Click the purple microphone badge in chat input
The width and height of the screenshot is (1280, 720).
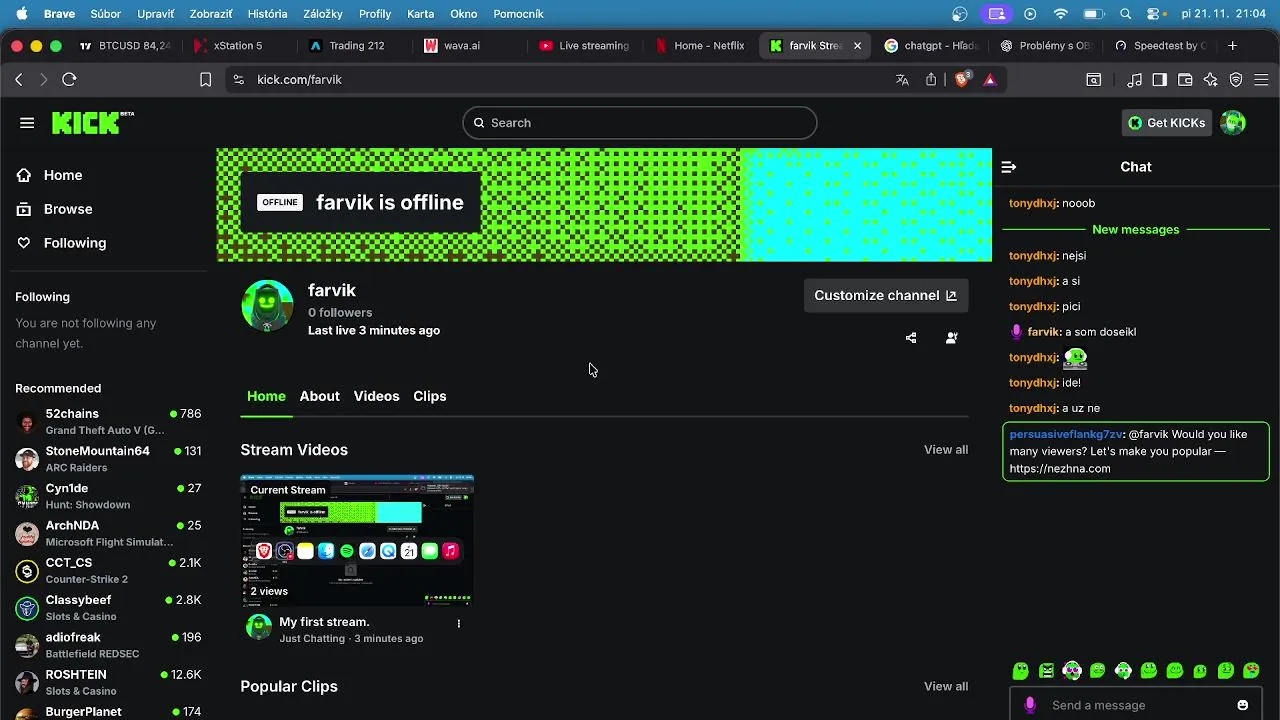click(x=1031, y=705)
